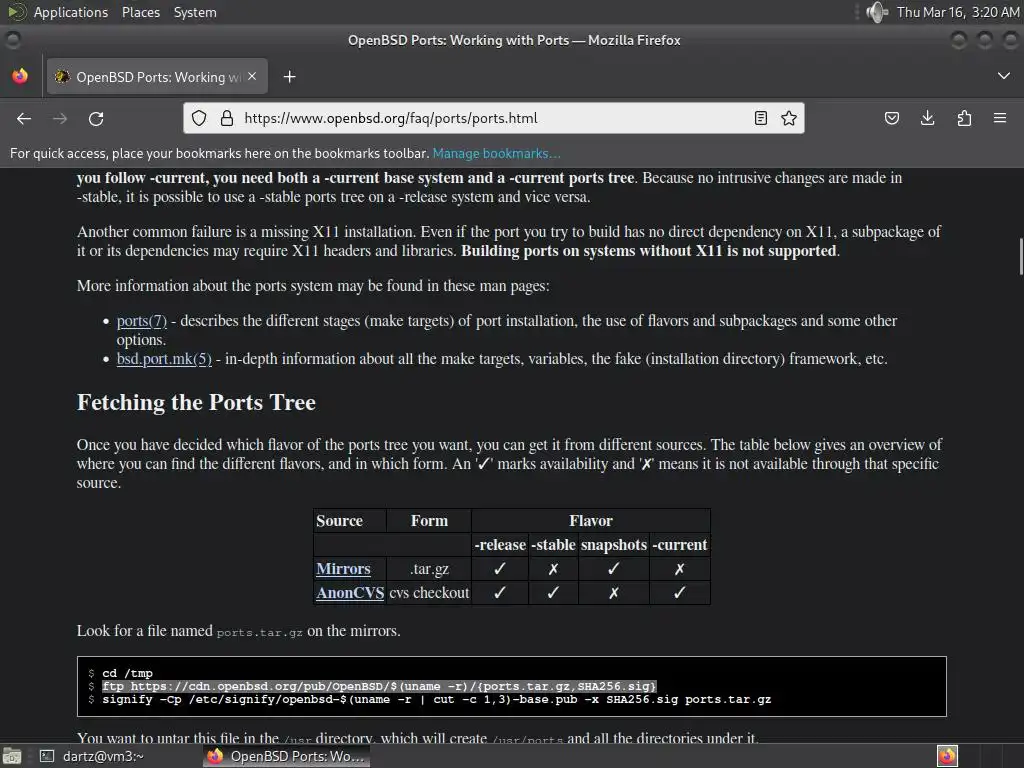Image resolution: width=1024 pixels, height=768 pixels.
Task: Open Firefox hamburger application menu
Action: [x=1000, y=118]
